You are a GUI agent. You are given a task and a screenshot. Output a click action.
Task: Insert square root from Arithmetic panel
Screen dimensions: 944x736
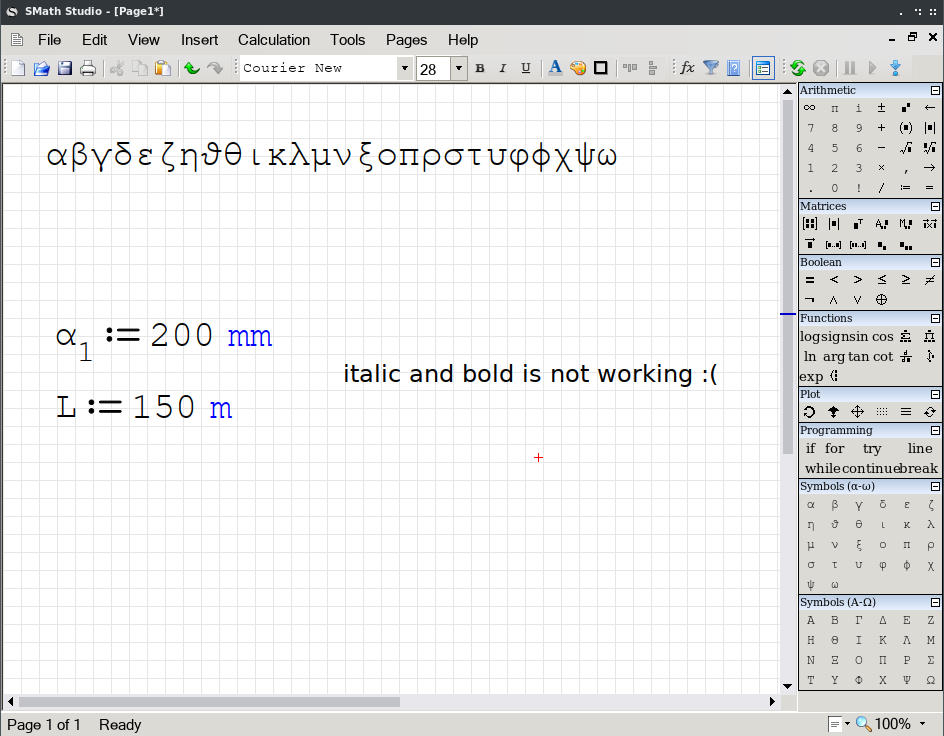click(906, 148)
